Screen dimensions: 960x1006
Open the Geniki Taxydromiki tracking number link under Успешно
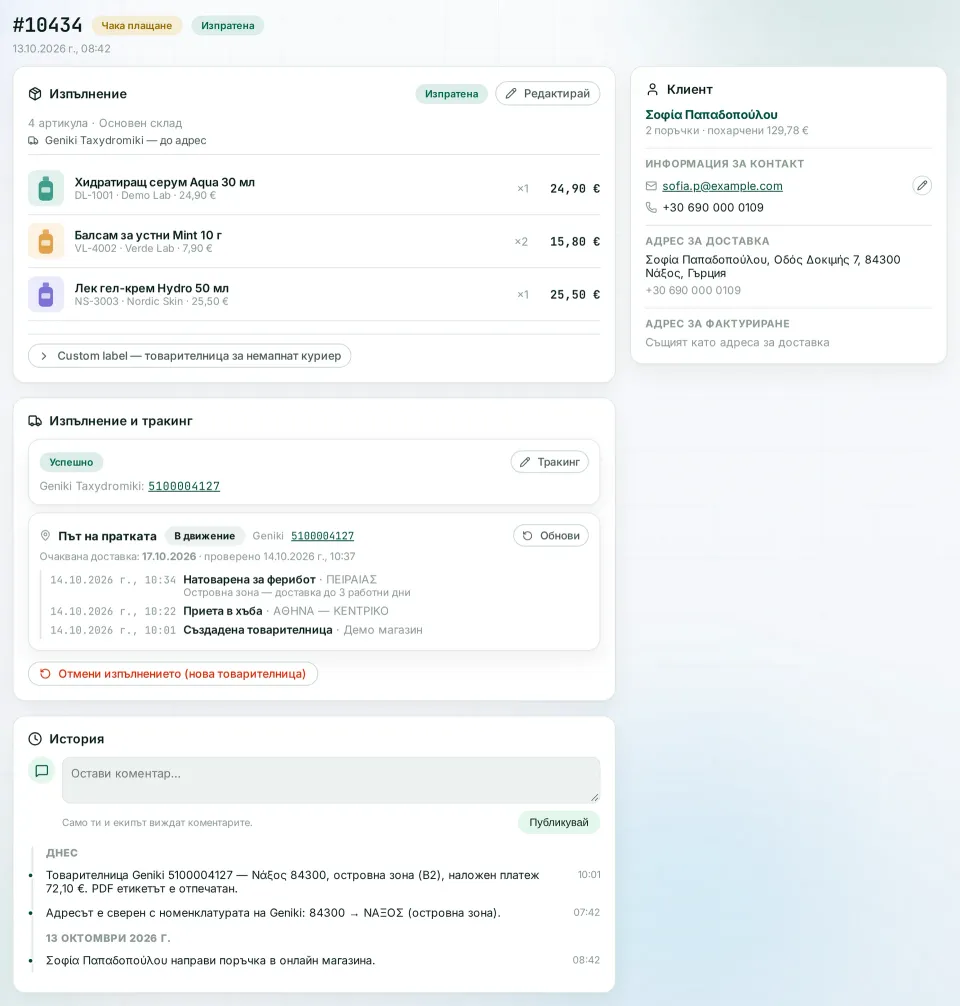click(184, 486)
